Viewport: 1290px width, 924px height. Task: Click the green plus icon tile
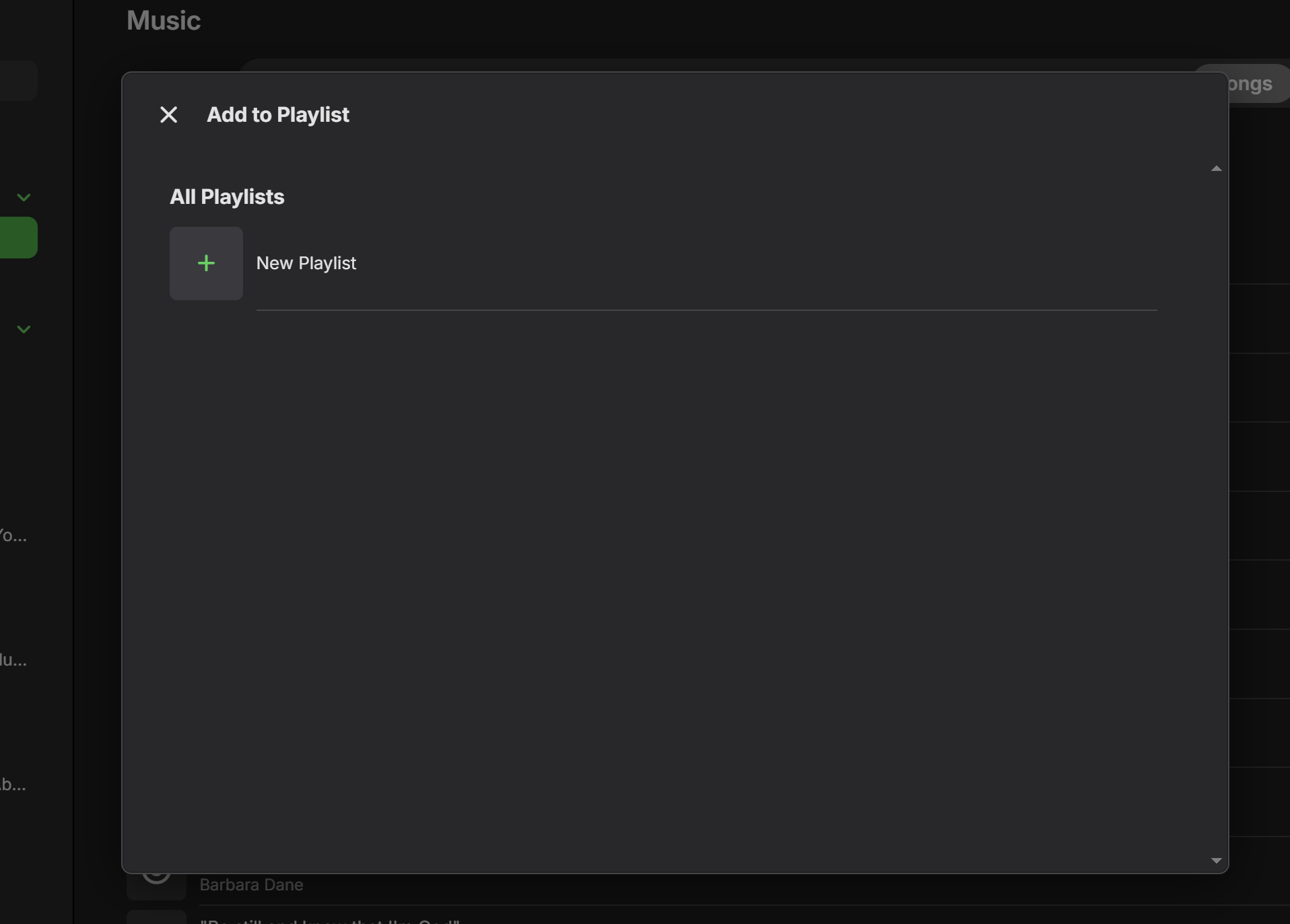coord(206,263)
